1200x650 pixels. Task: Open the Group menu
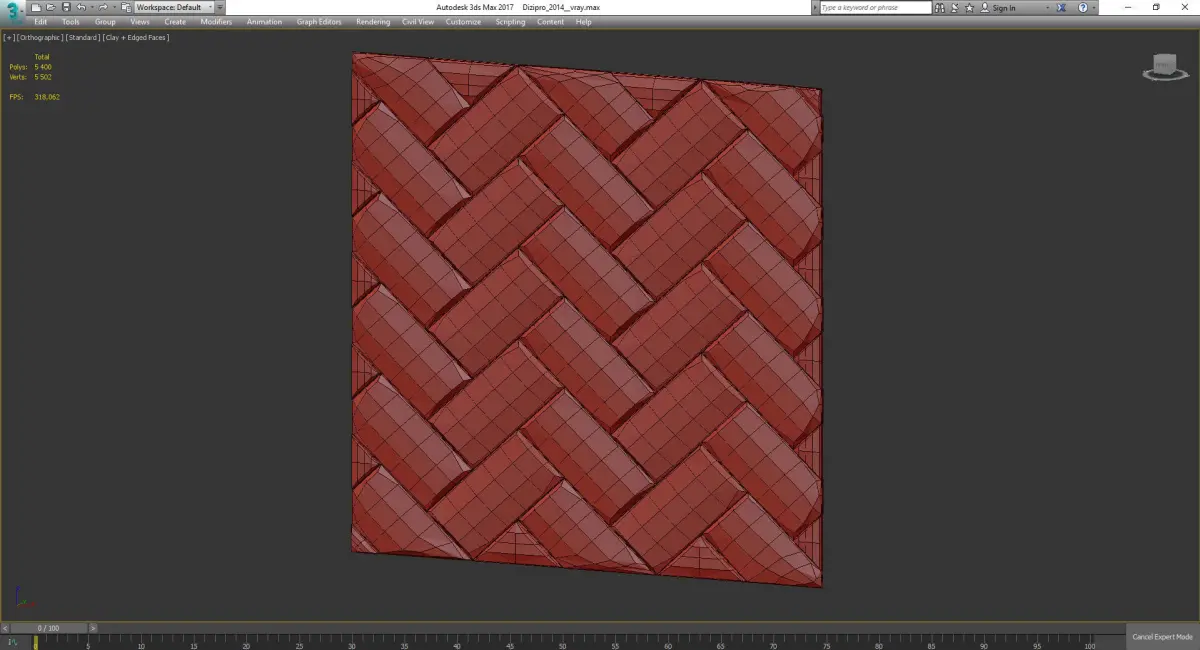coord(105,22)
